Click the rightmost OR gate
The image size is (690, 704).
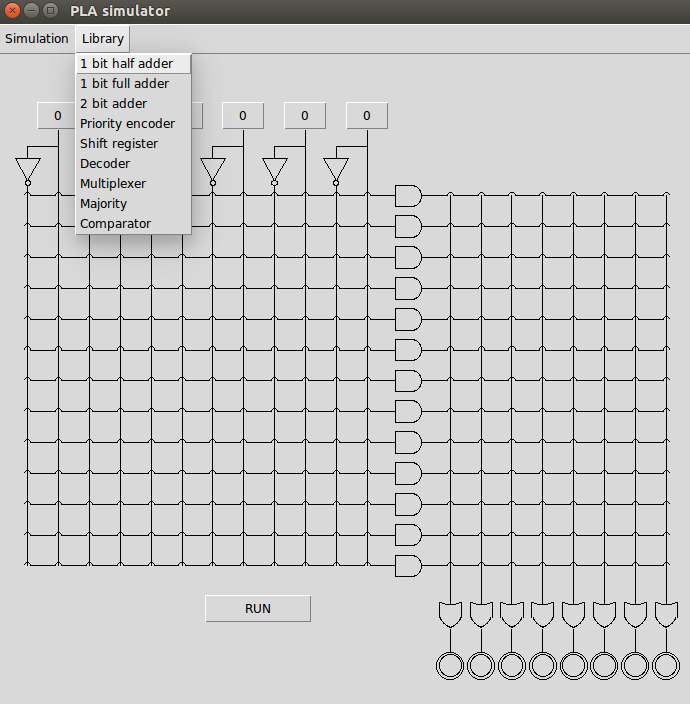[x=666, y=614]
